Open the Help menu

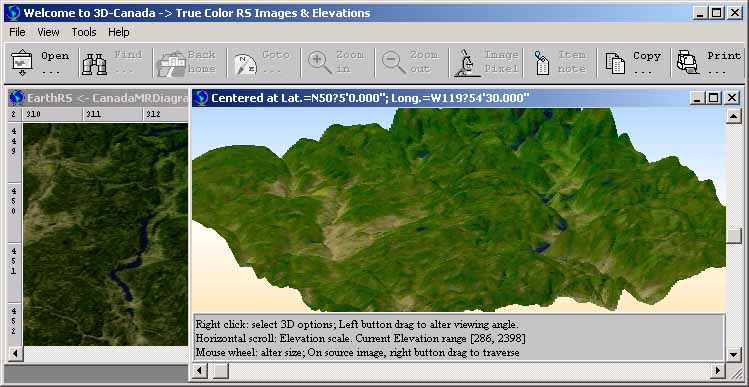tap(118, 32)
